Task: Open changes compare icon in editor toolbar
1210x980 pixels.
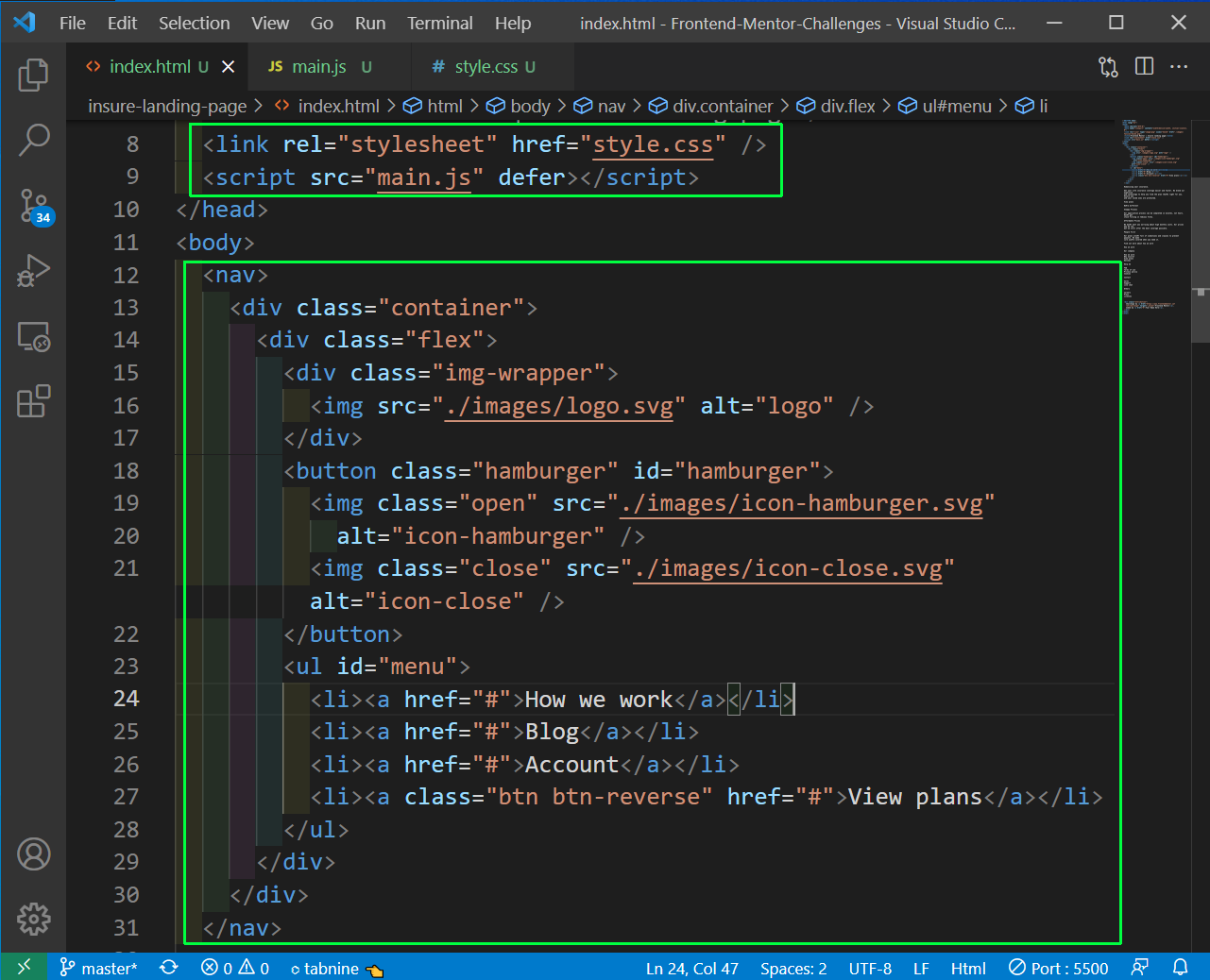Action: coord(1108,67)
